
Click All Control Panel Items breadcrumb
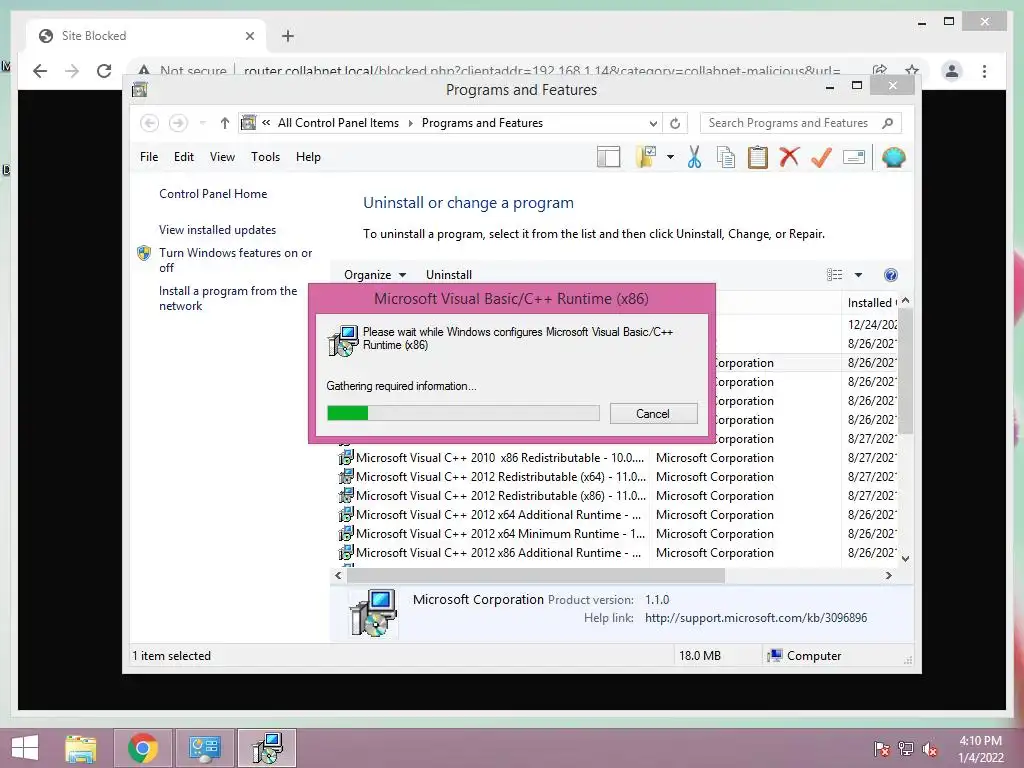[x=338, y=123]
